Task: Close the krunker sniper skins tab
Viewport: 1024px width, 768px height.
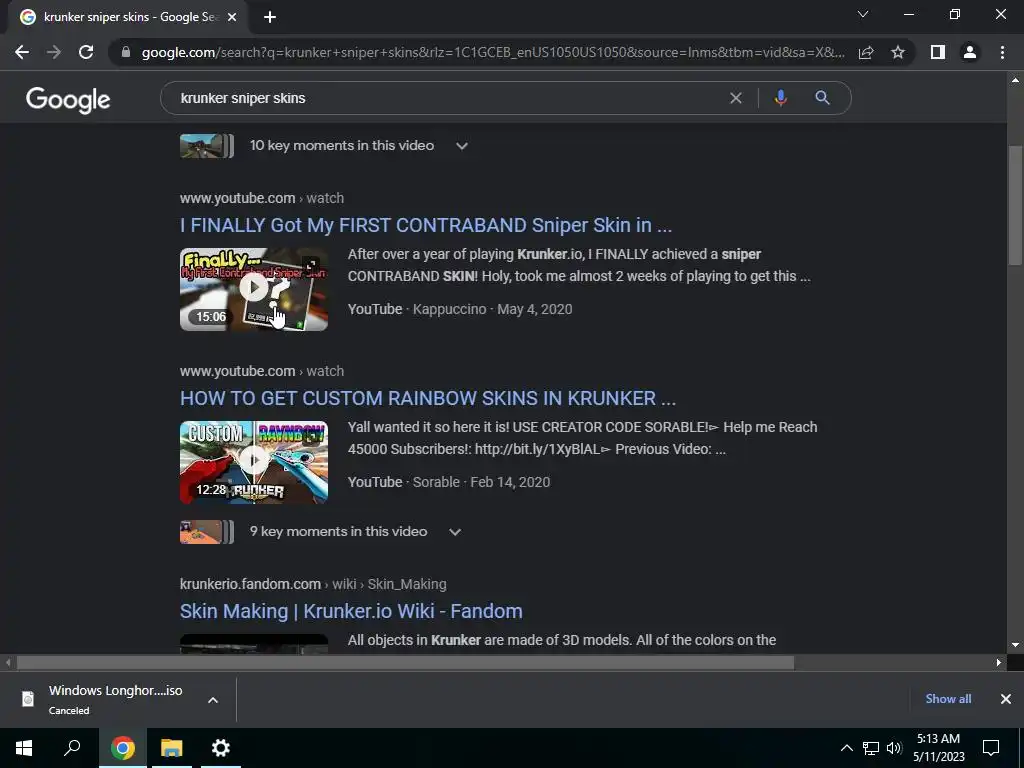Action: tap(232, 17)
